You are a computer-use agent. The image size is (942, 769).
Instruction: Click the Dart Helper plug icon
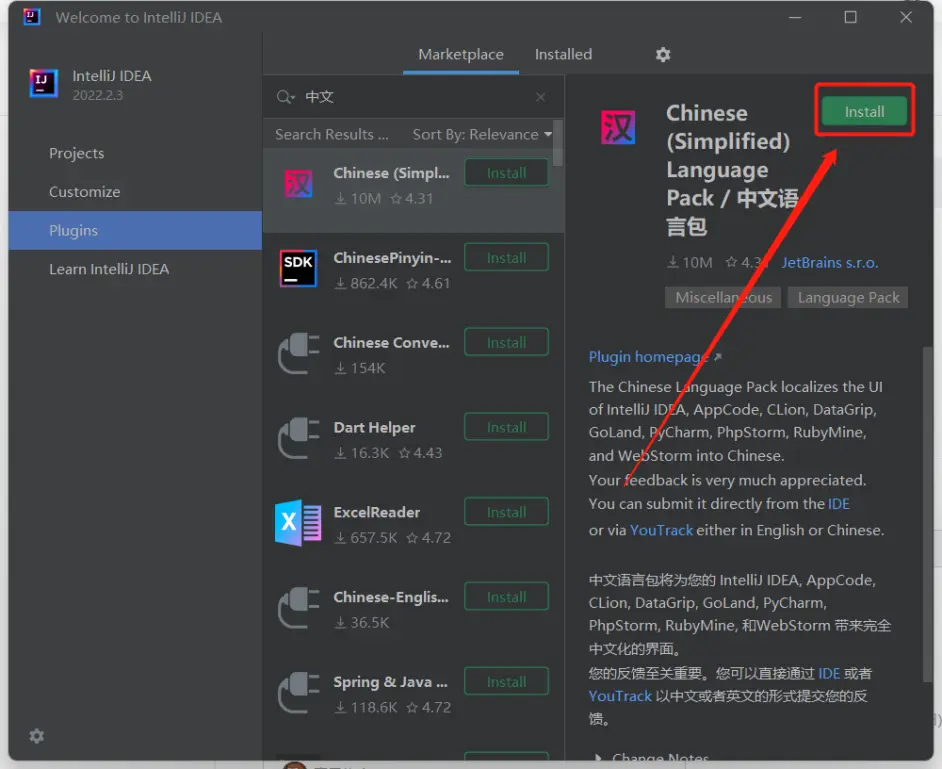pos(298,438)
